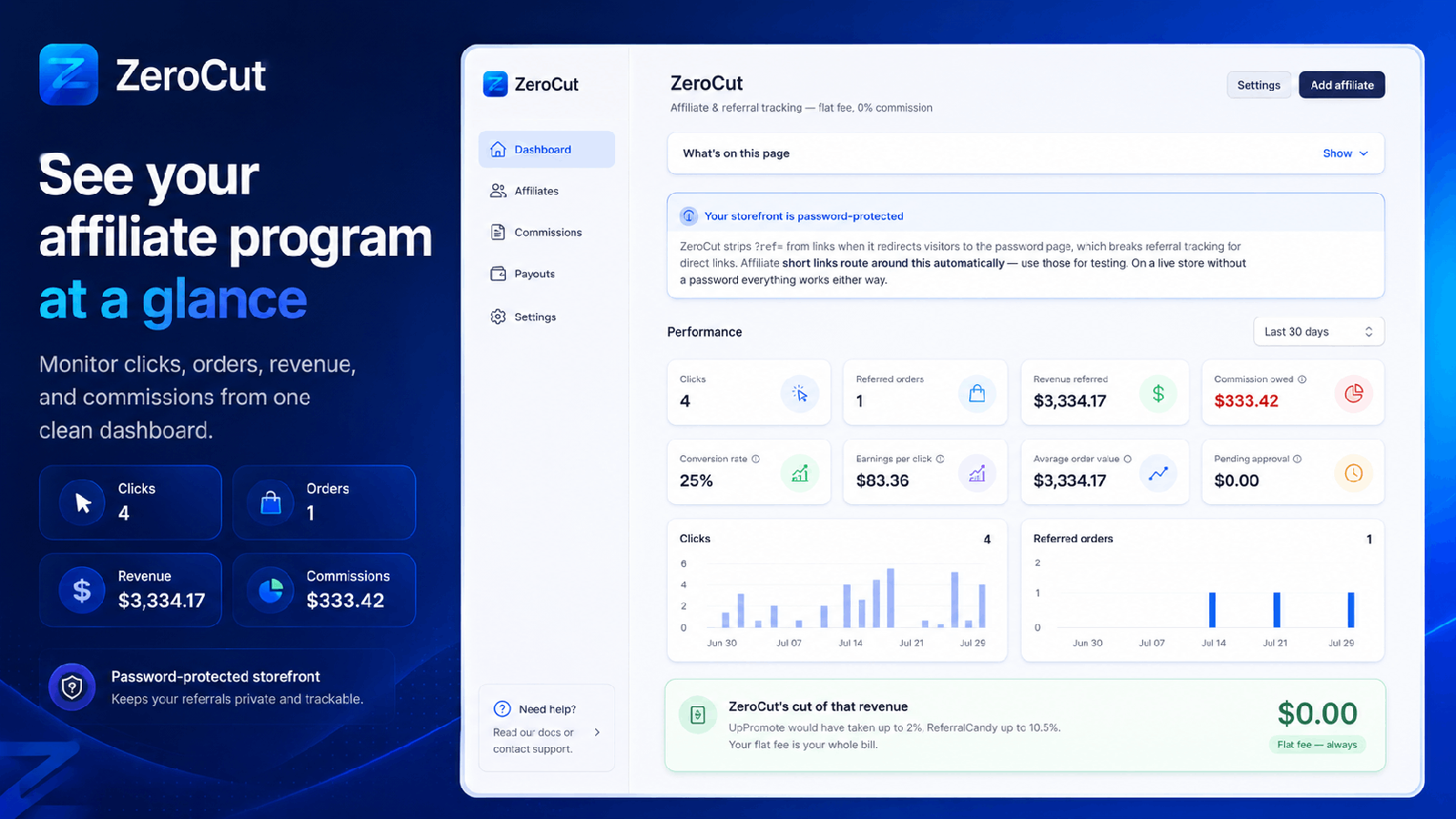
Task: Click the Jul 14 bar in Referred orders chart
Action: [1212, 610]
